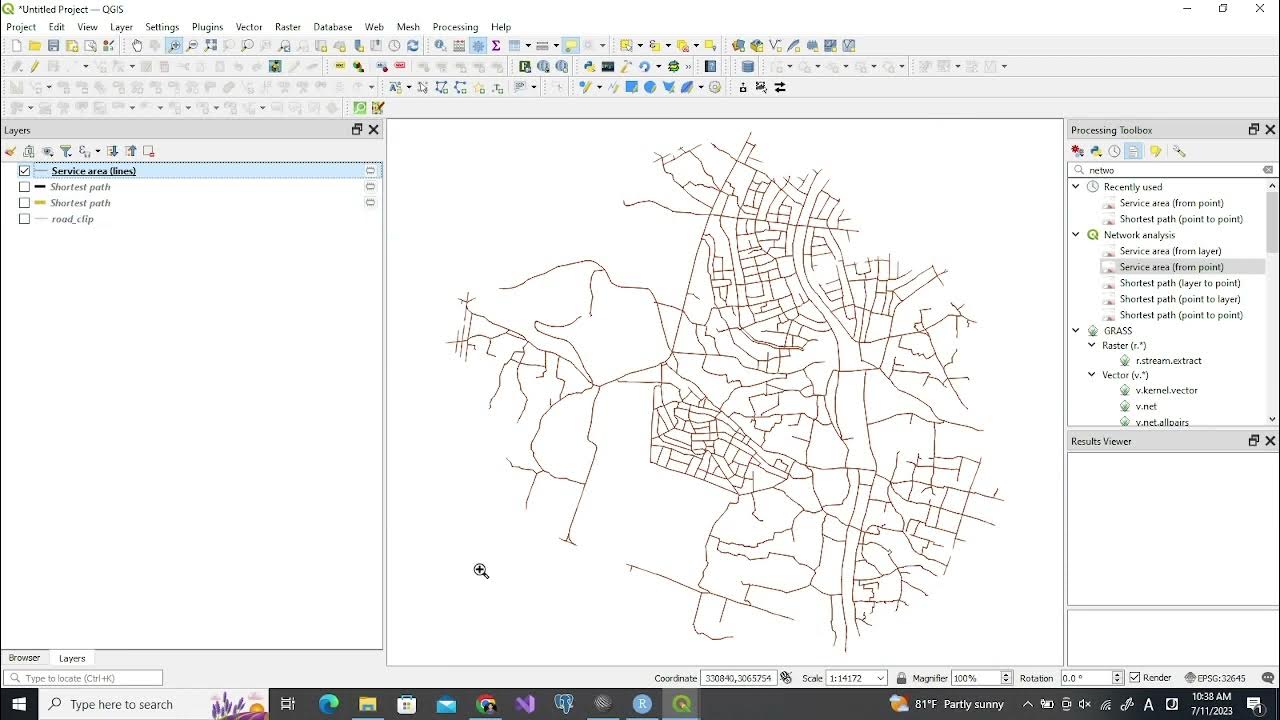Clear the toolbox search field
This screenshot has width=1280, height=720.
1268,170
